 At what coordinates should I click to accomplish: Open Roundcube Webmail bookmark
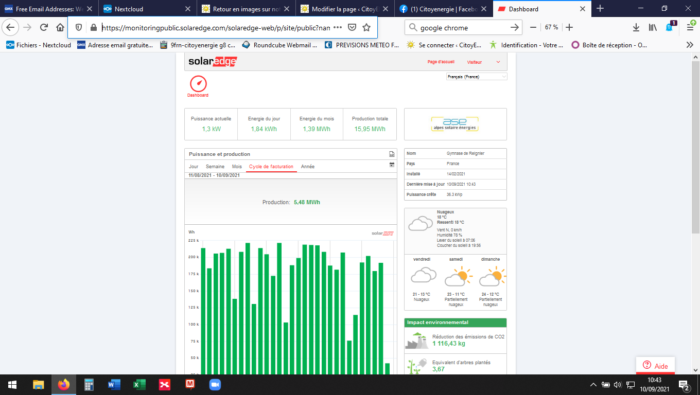point(279,45)
